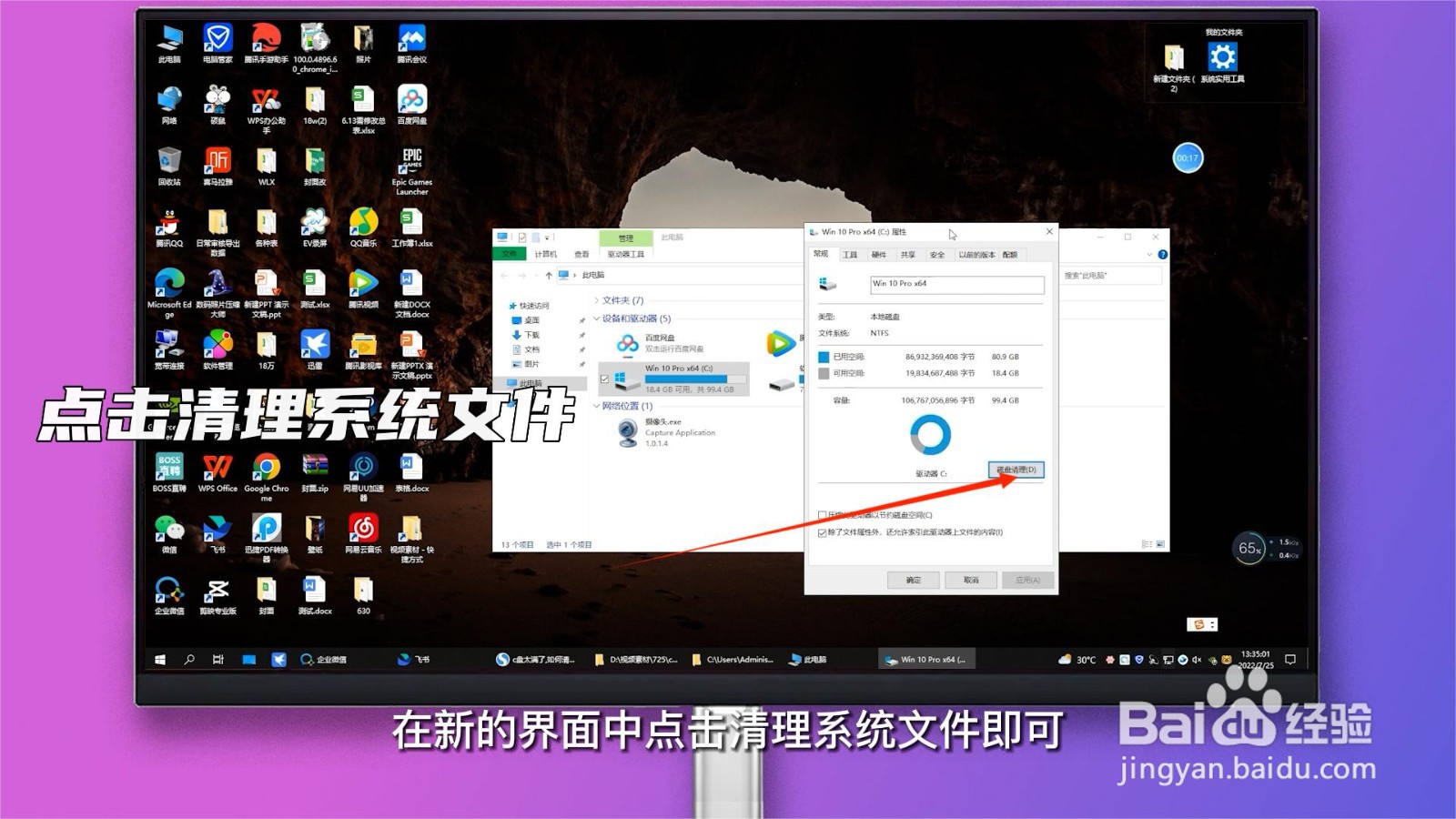The image size is (1456, 819).
Task: Open 腾讯视频 desktop icon
Action: pos(363,289)
